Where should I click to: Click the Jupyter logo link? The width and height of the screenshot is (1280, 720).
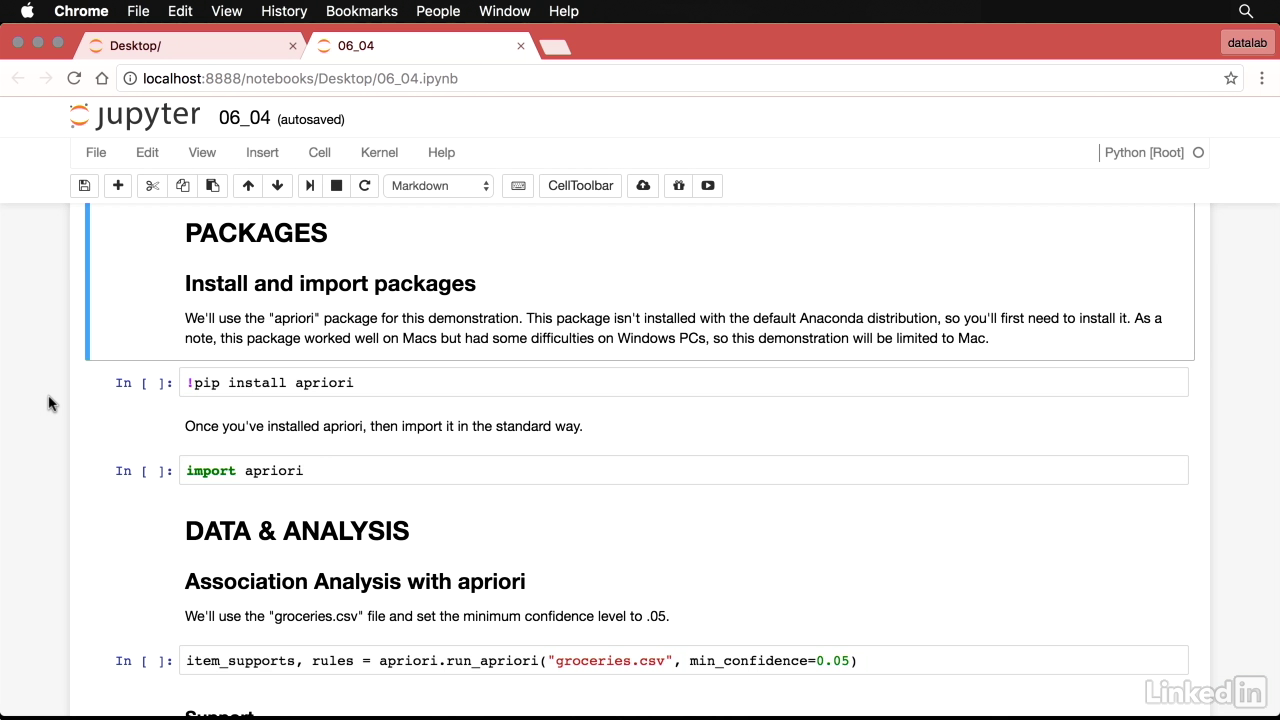pos(135,117)
